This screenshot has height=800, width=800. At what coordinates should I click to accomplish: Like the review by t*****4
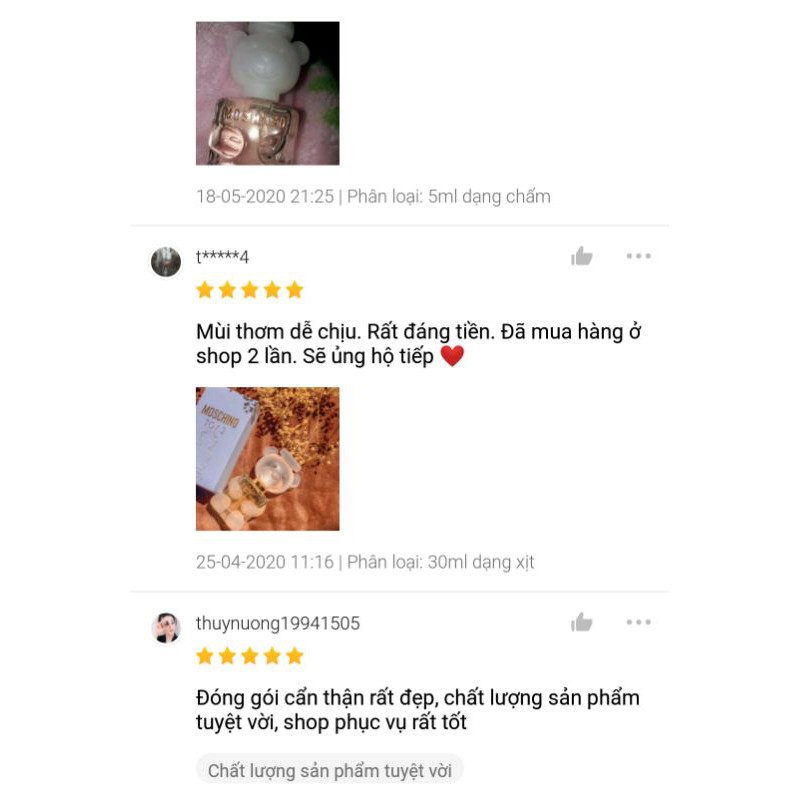point(581,256)
